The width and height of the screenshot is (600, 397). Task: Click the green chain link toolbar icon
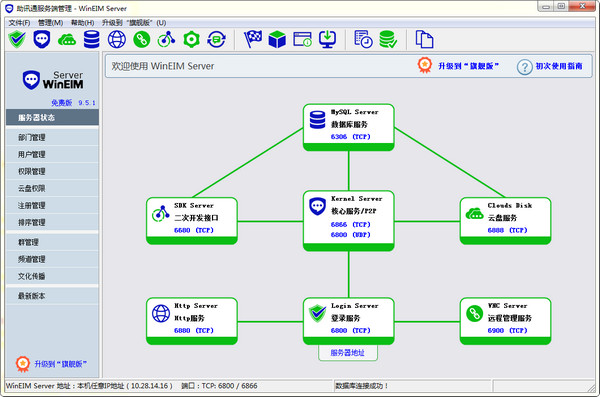[142, 39]
